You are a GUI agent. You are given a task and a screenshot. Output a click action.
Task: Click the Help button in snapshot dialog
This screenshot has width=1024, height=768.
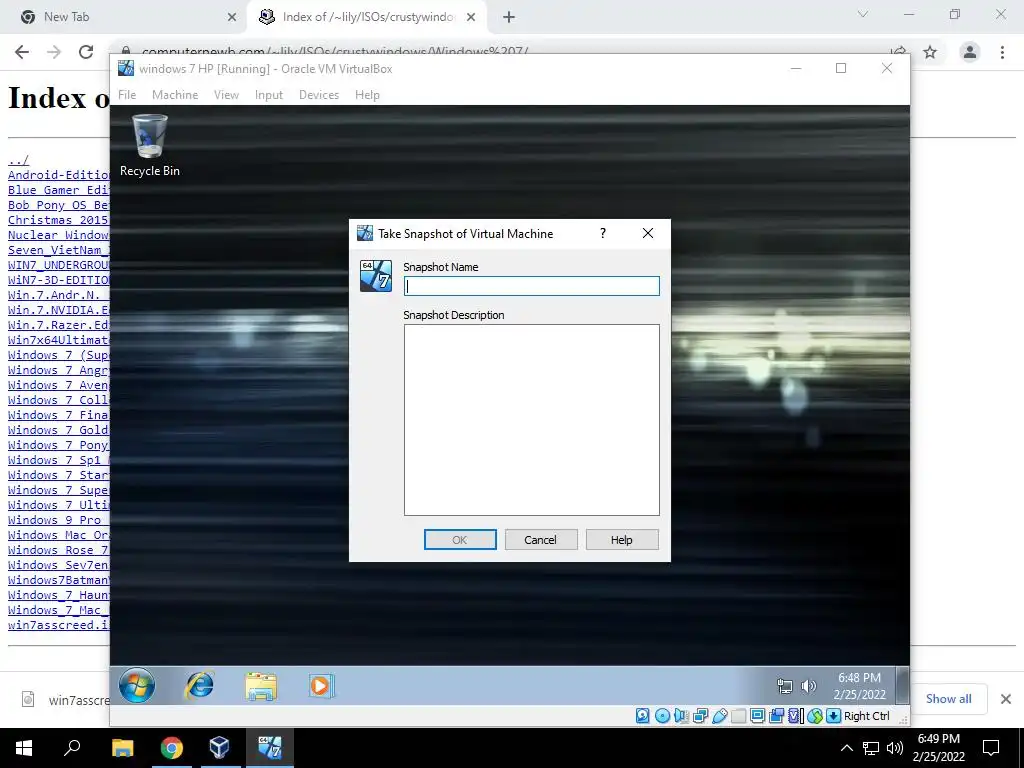[x=622, y=540]
